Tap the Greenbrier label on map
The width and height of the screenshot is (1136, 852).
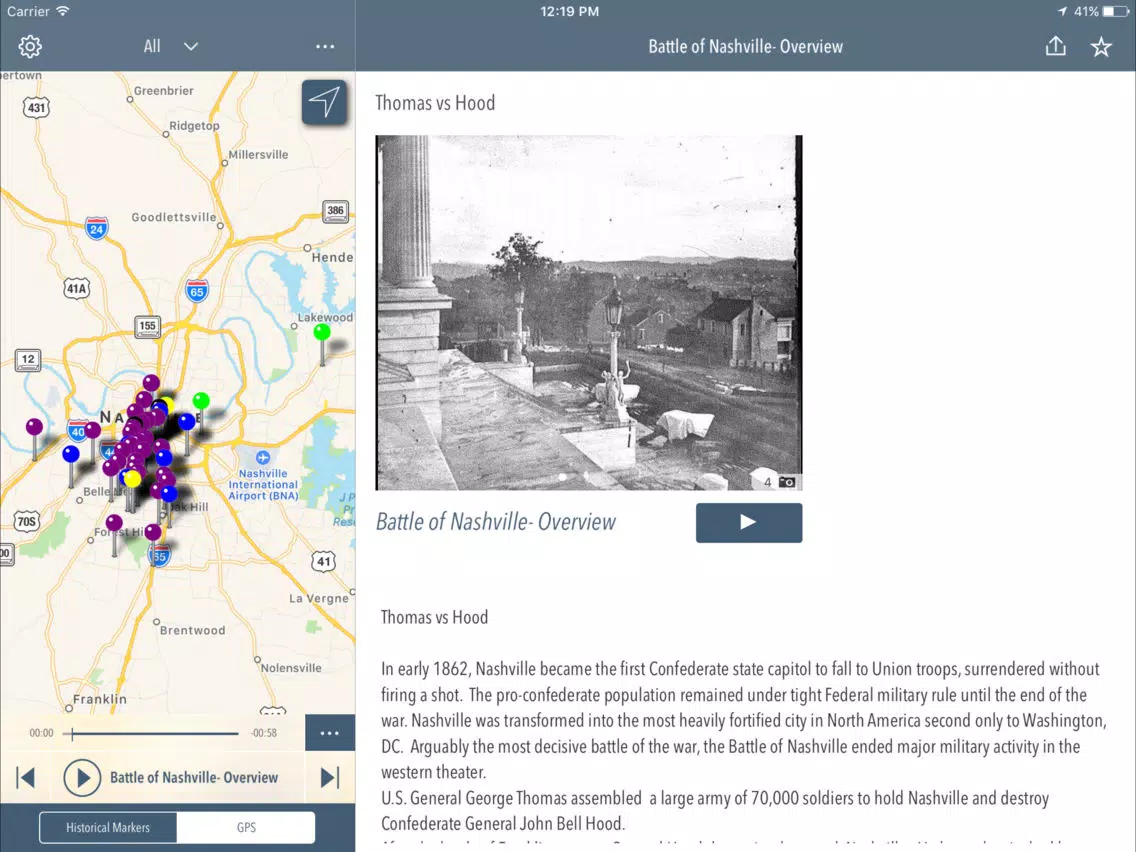coord(164,91)
